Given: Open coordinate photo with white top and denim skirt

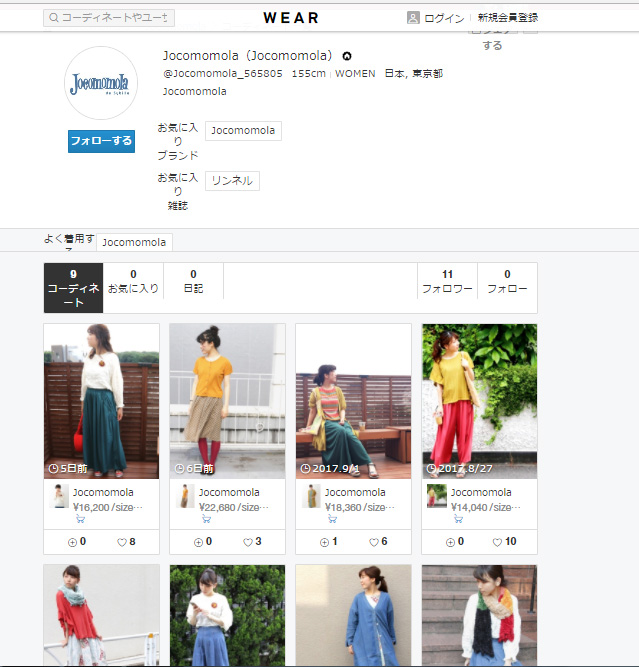Looking at the screenshot, I should pyautogui.click(x=227, y=615).
